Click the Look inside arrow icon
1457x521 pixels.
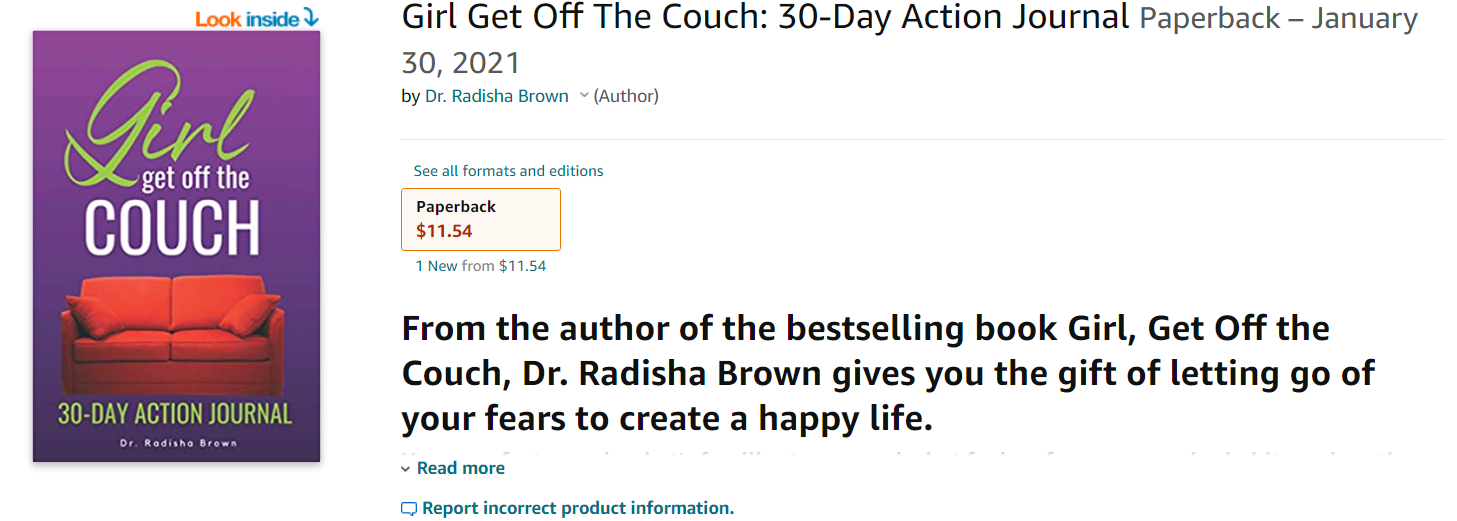pos(310,17)
